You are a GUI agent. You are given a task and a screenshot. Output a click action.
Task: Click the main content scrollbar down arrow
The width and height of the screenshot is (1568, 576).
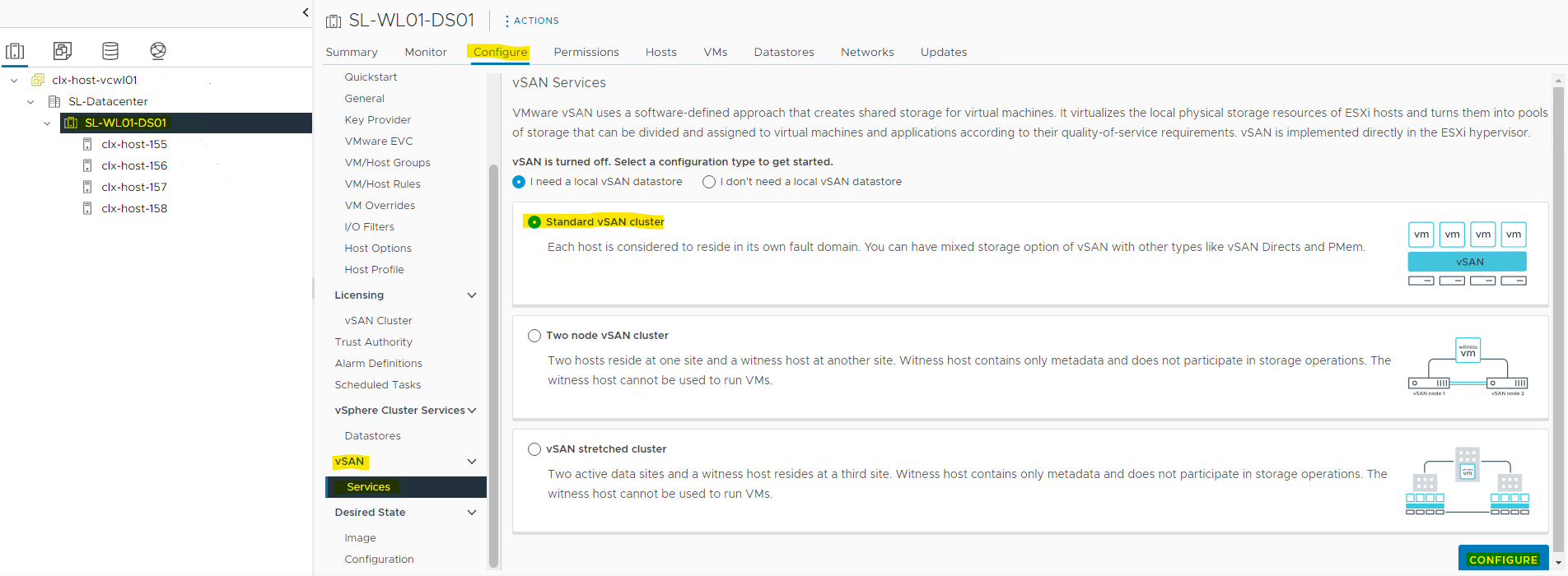[1557, 563]
